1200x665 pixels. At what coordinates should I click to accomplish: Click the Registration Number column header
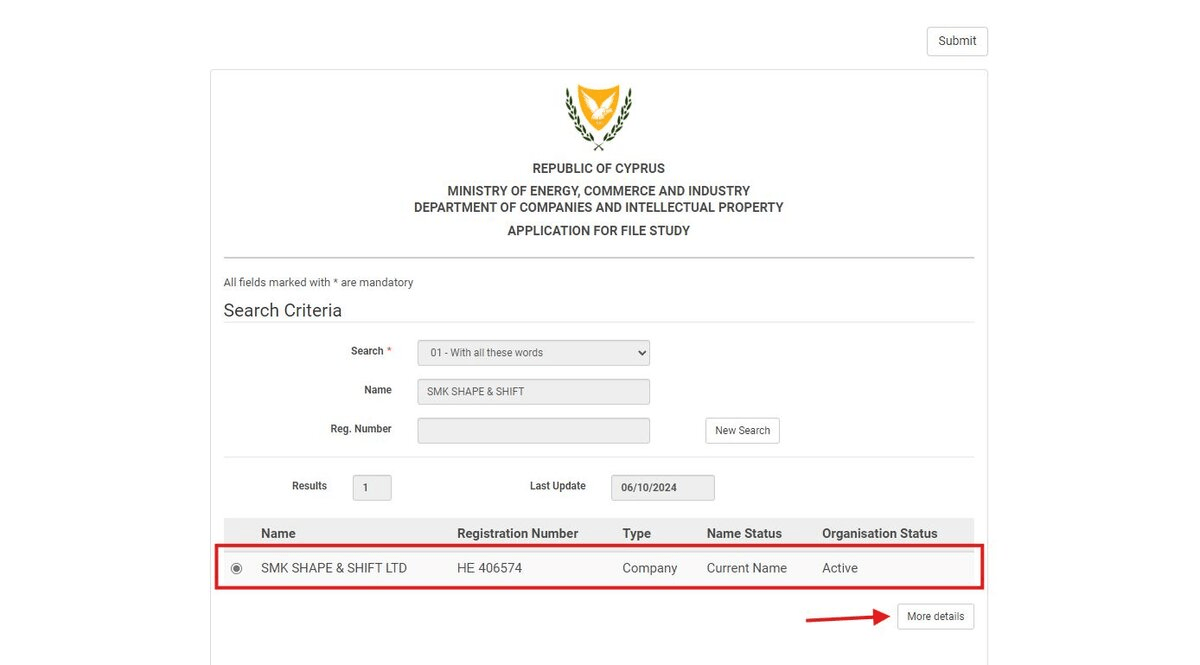click(517, 533)
